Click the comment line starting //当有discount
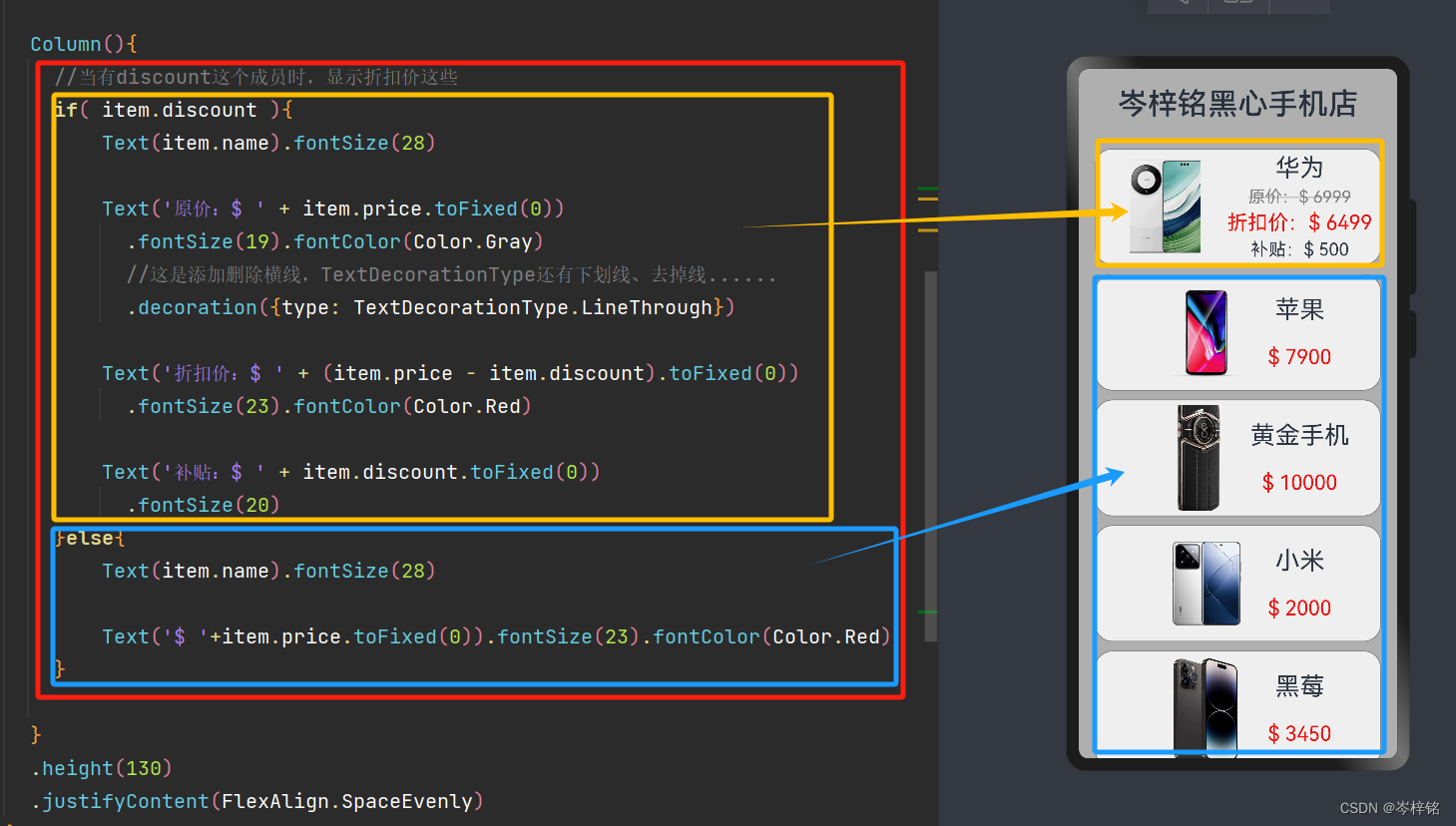The image size is (1456, 826). click(x=255, y=77)
